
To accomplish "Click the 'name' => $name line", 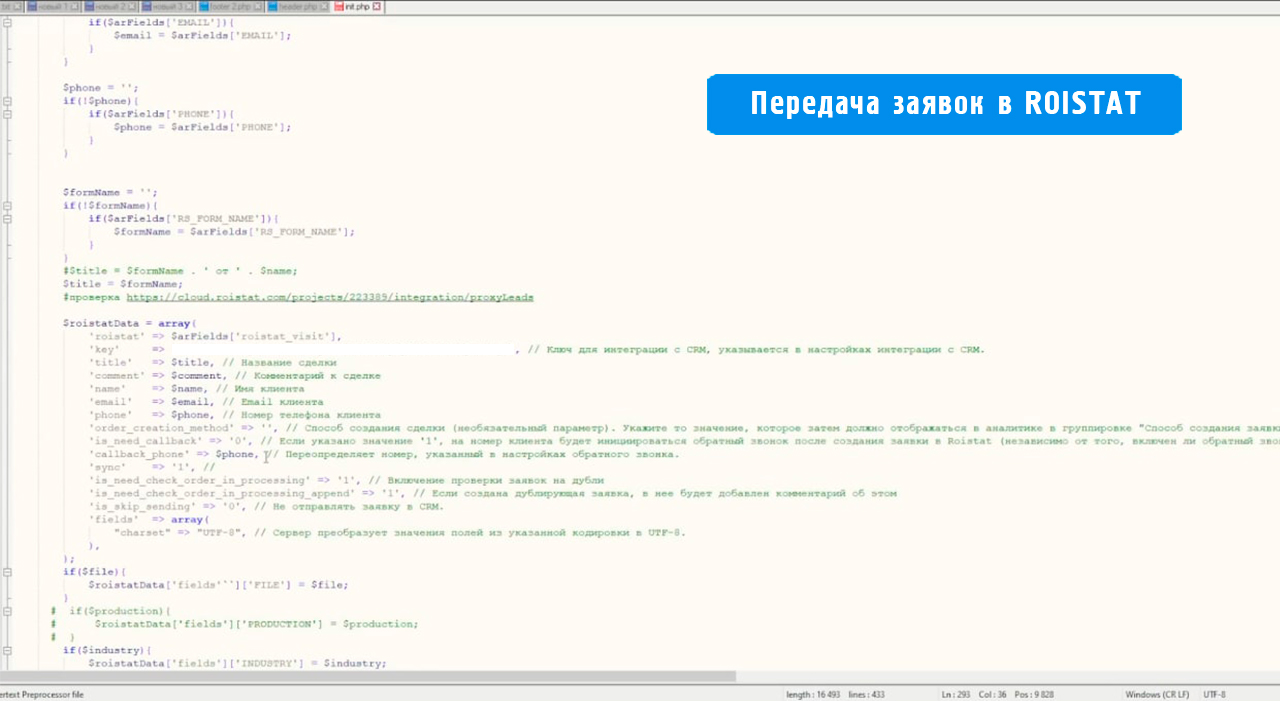I will 196,388.
